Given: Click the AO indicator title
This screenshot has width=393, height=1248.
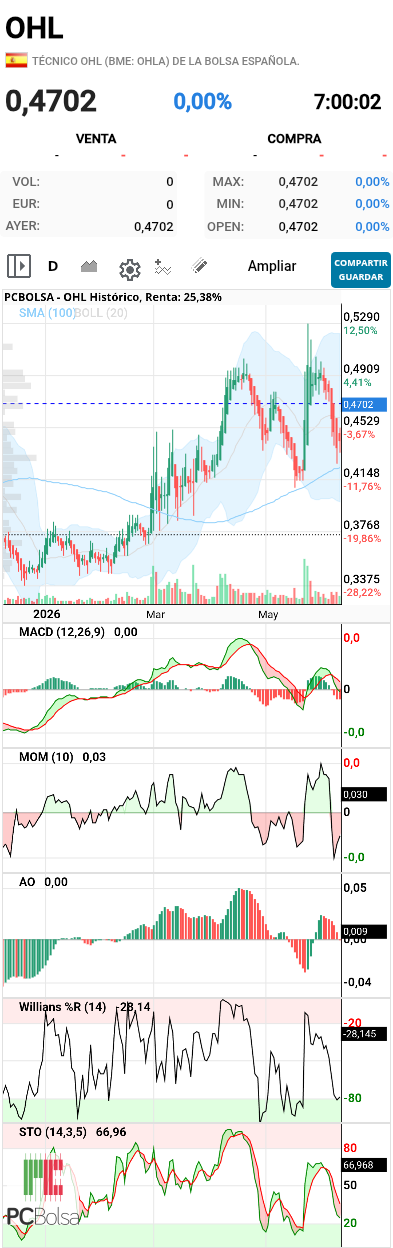Looking at the screenshot, I should [28, 882].
